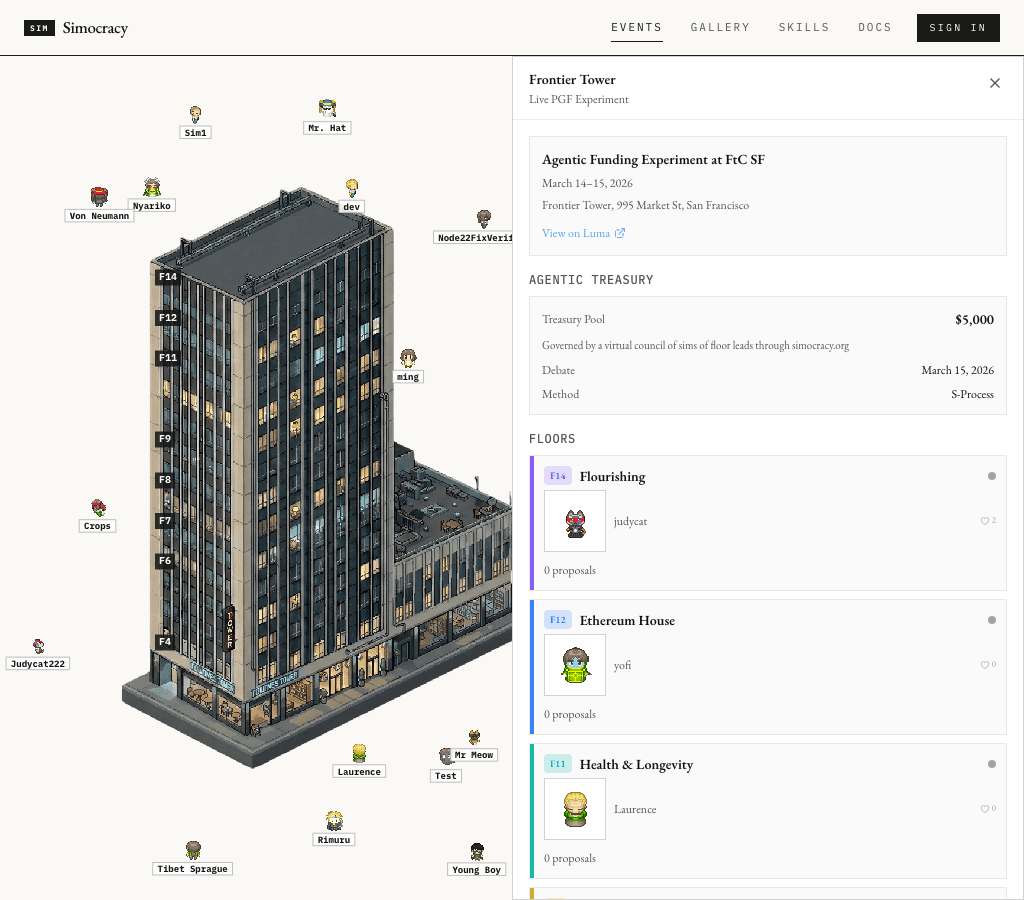Click the March 15, 2026 debate date

957,370
